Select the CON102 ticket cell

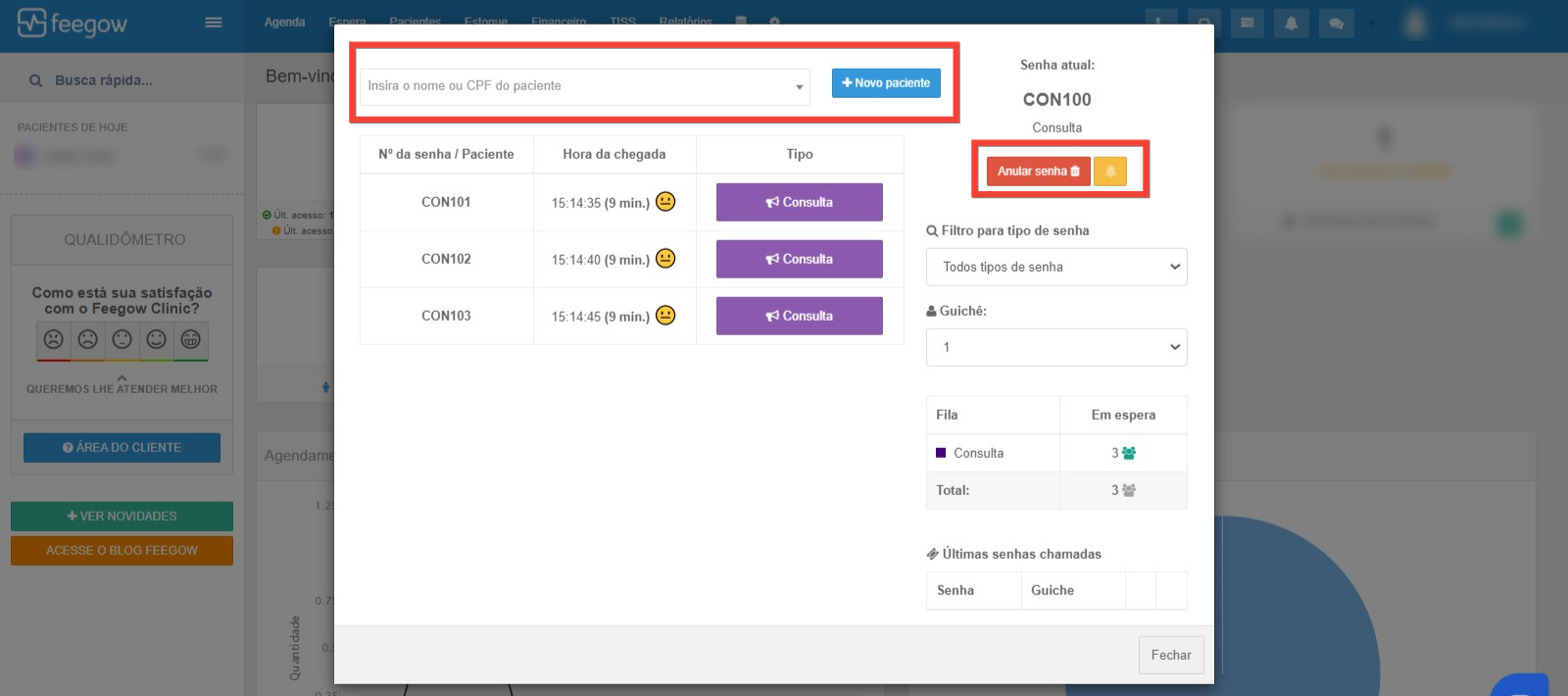coord(446,259)
